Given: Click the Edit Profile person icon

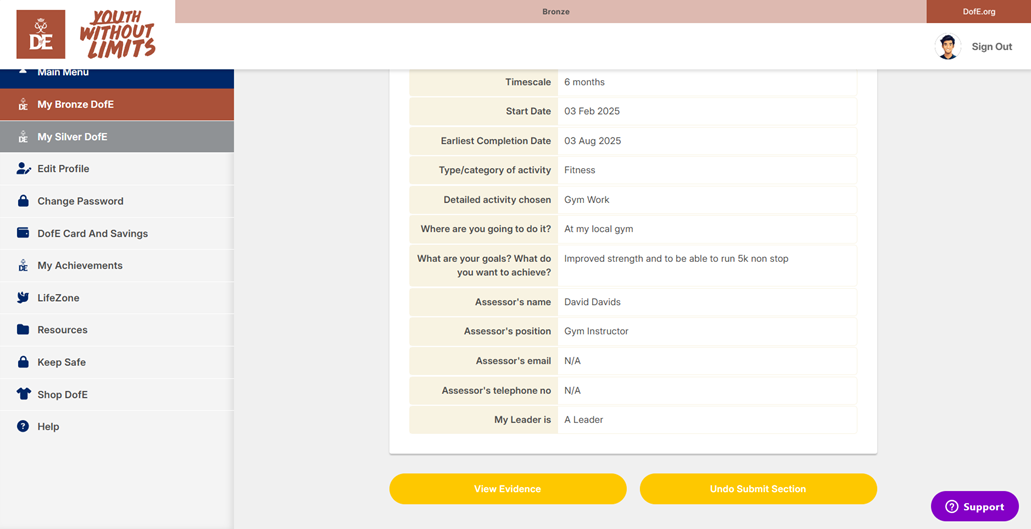Looking at the screenshot, I should tap(23, 169).
